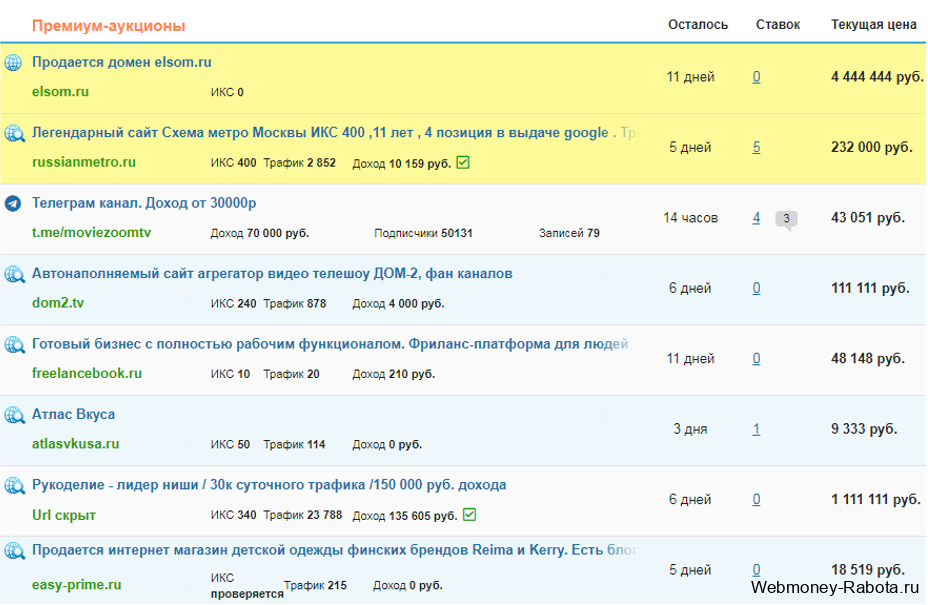Visit the russianmetro.ru domain link
The image size is (928, 605).
[83, 162]
